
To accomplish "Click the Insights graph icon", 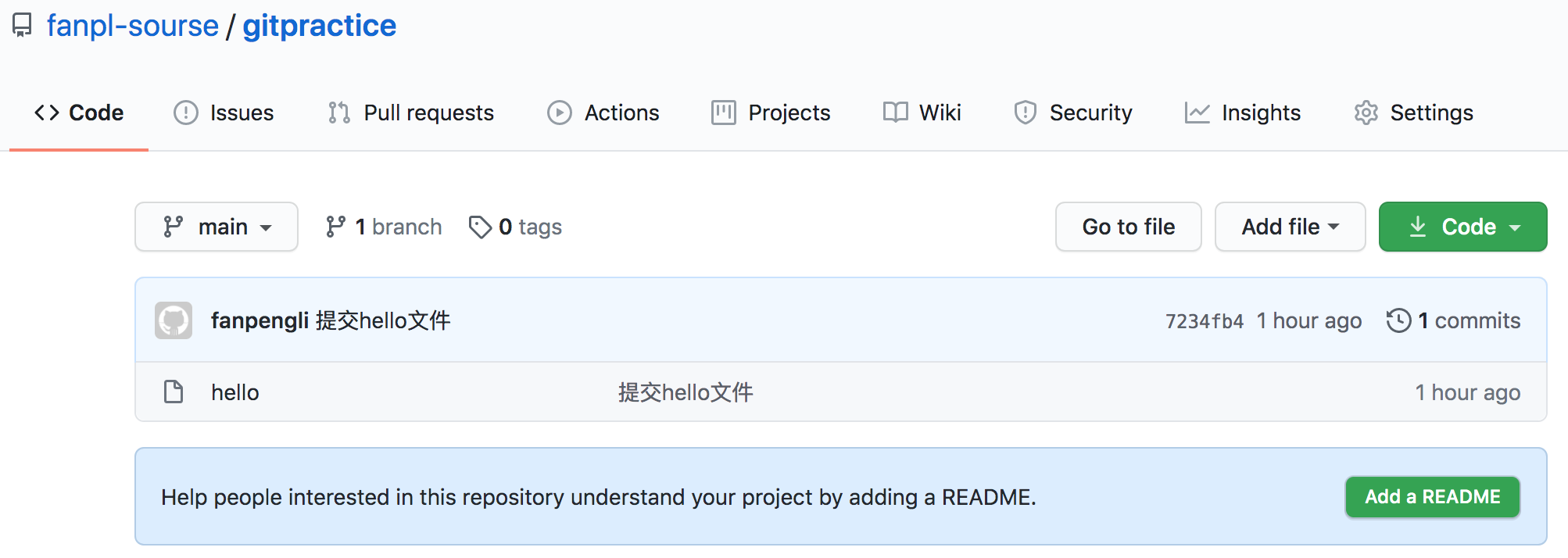I will (x=1197, y=113).
